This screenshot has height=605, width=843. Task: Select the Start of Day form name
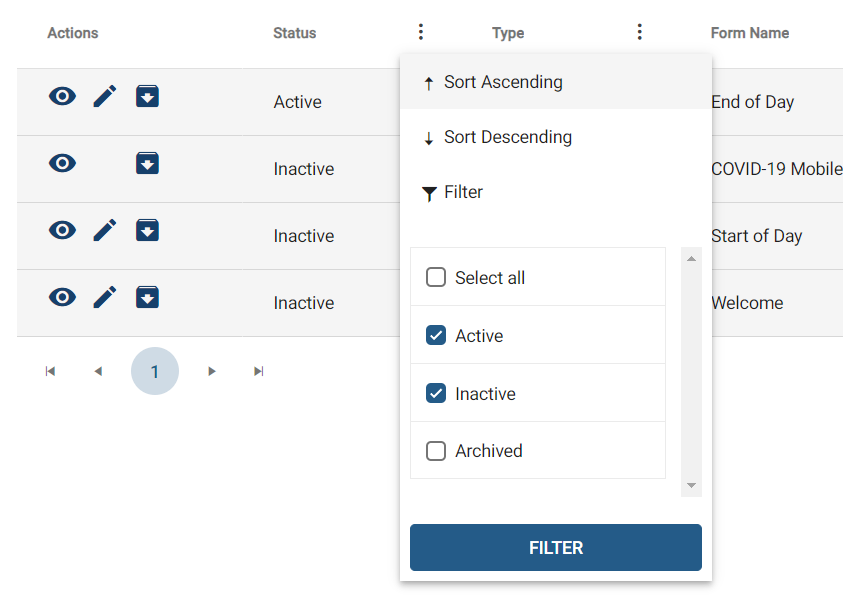[756, 236]
